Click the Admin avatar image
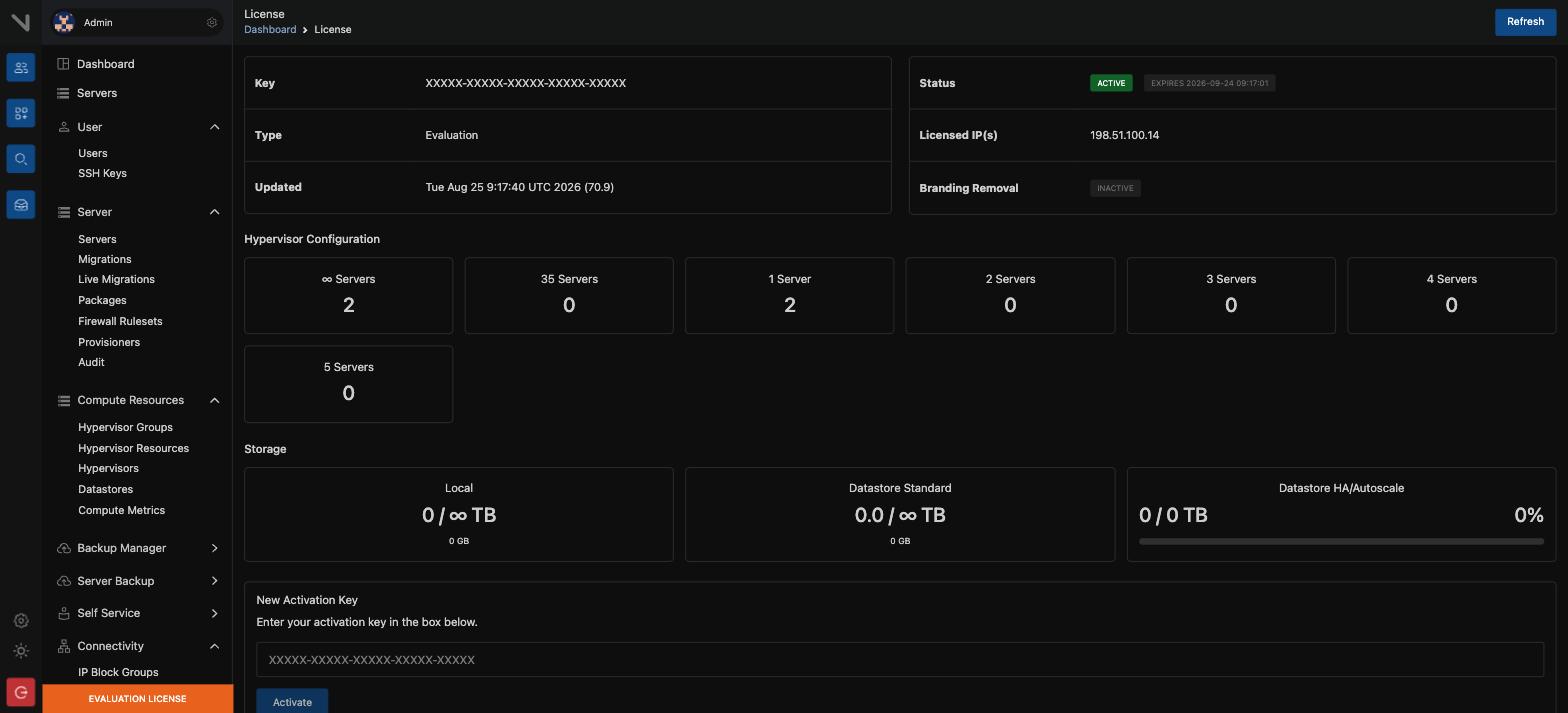 [x=64, y=22]
